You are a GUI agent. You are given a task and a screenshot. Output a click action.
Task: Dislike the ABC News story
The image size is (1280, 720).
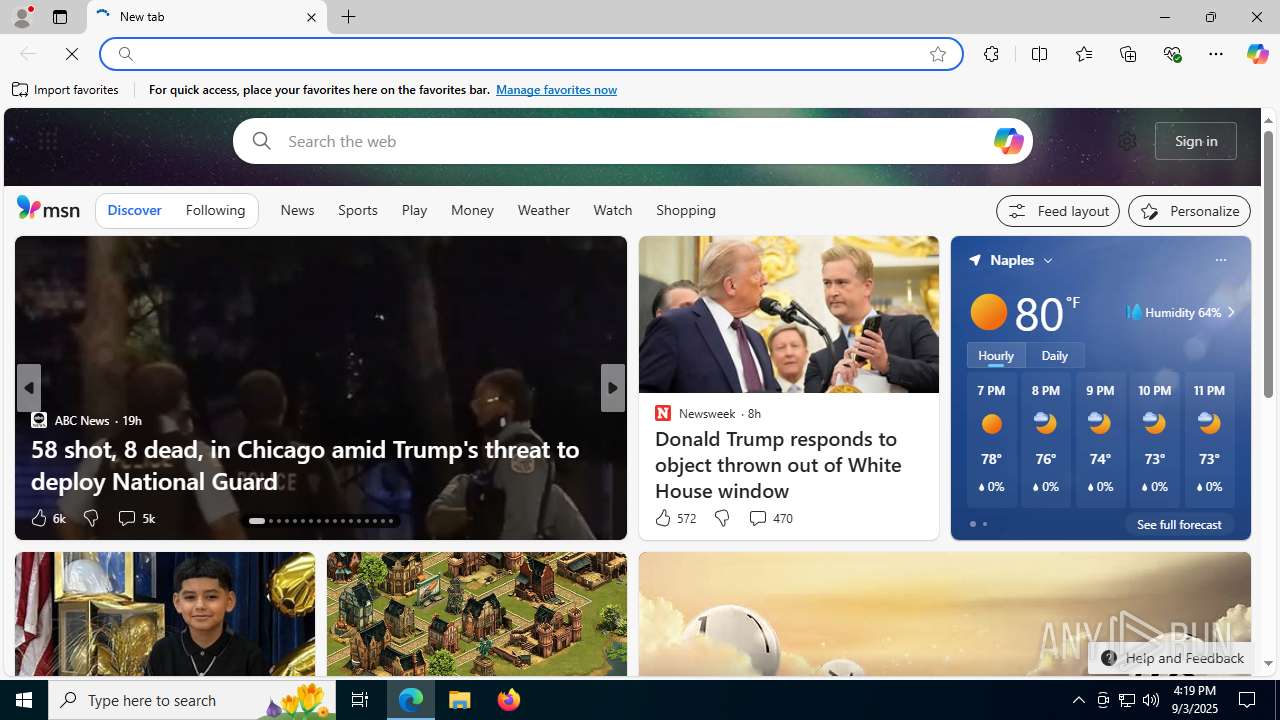tap(91, 518)
